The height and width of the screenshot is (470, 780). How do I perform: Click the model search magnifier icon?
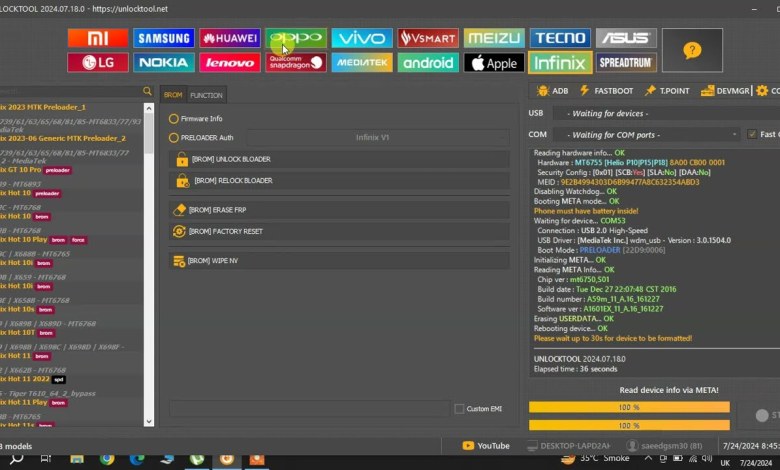click(x=147, y=91)
